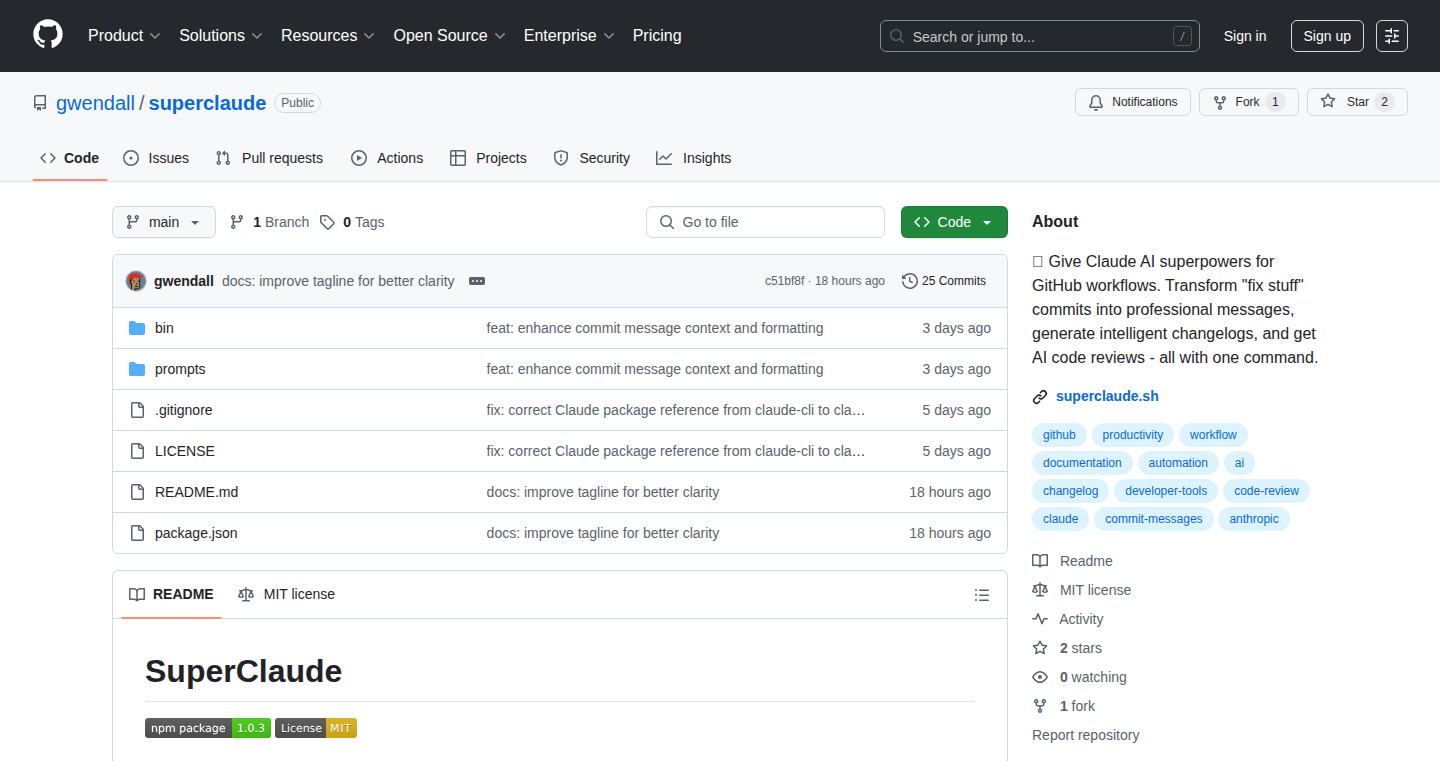Open the Product menu dropdown
Screen dimensions: 1440x761
pyautogui.click(x=124, y=35)
